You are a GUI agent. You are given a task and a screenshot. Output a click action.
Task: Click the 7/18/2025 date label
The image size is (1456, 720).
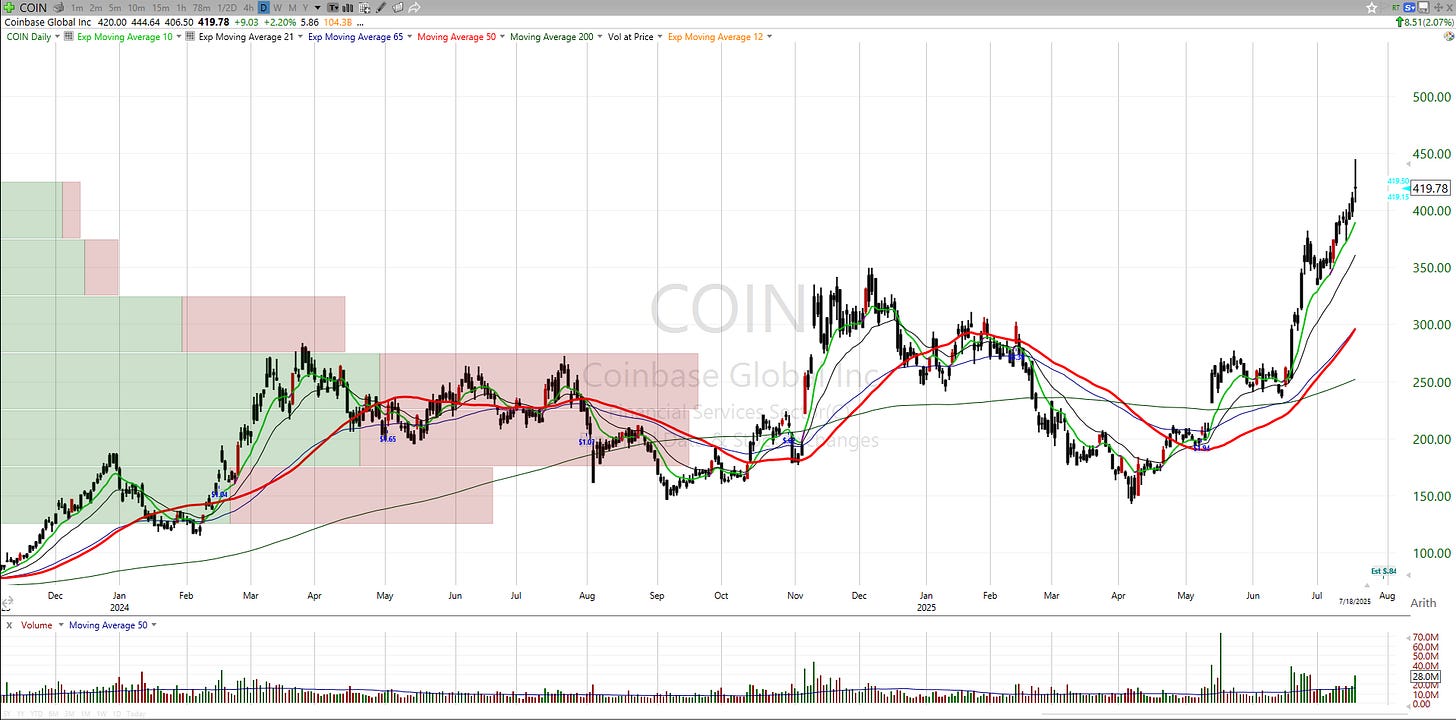click(x=1355, y=600)
